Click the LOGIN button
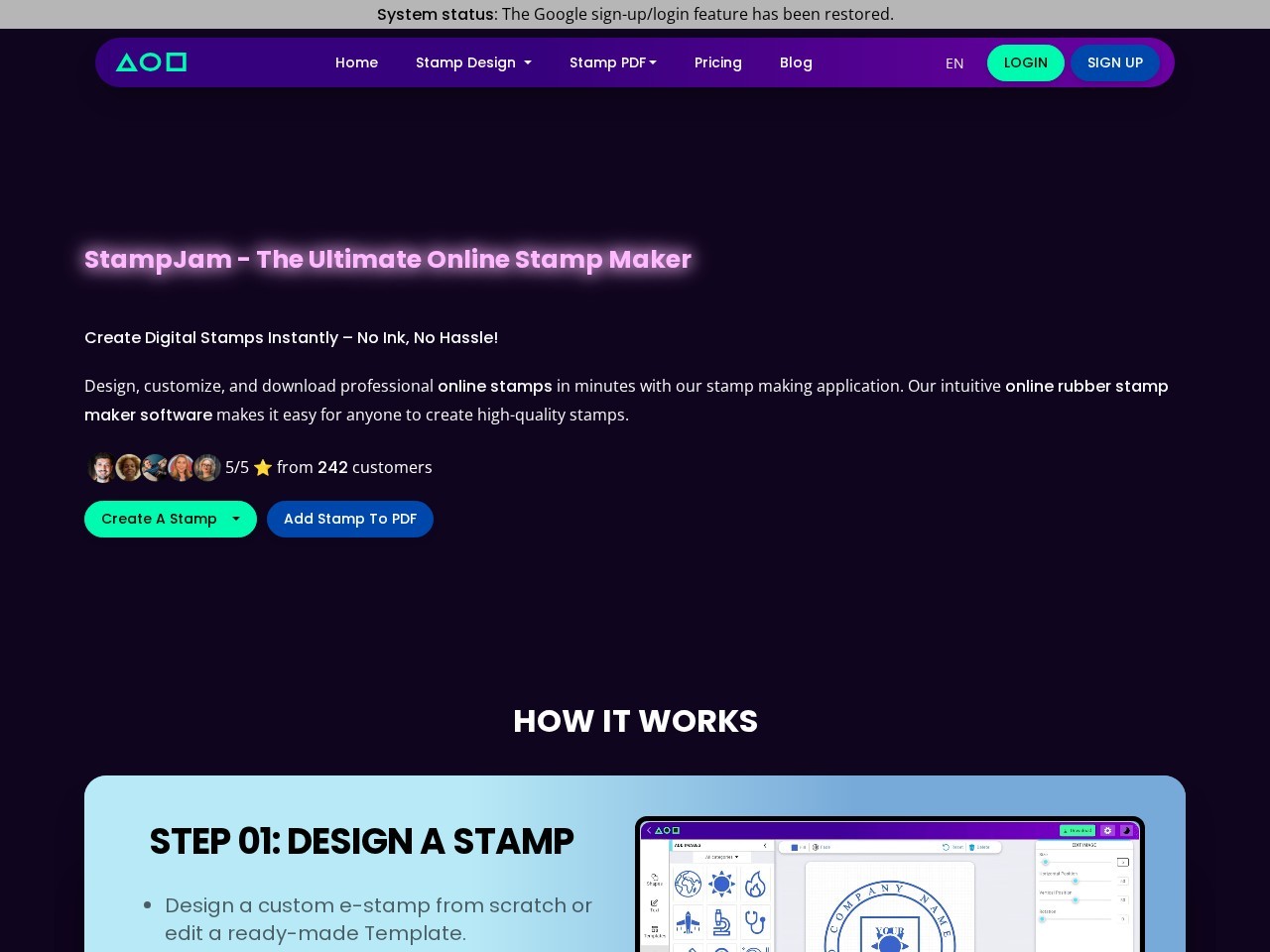 click(x=1025, y=62)
